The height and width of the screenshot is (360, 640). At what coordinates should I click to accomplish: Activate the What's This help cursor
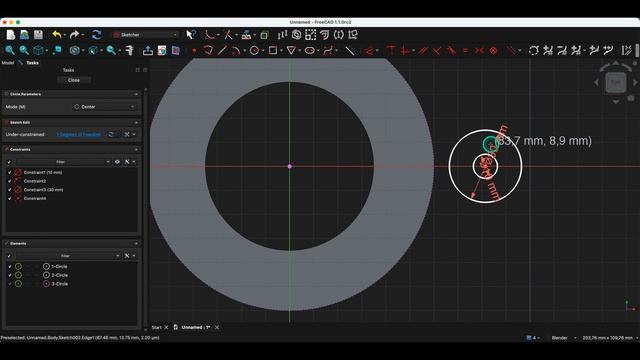coord(191,35)
